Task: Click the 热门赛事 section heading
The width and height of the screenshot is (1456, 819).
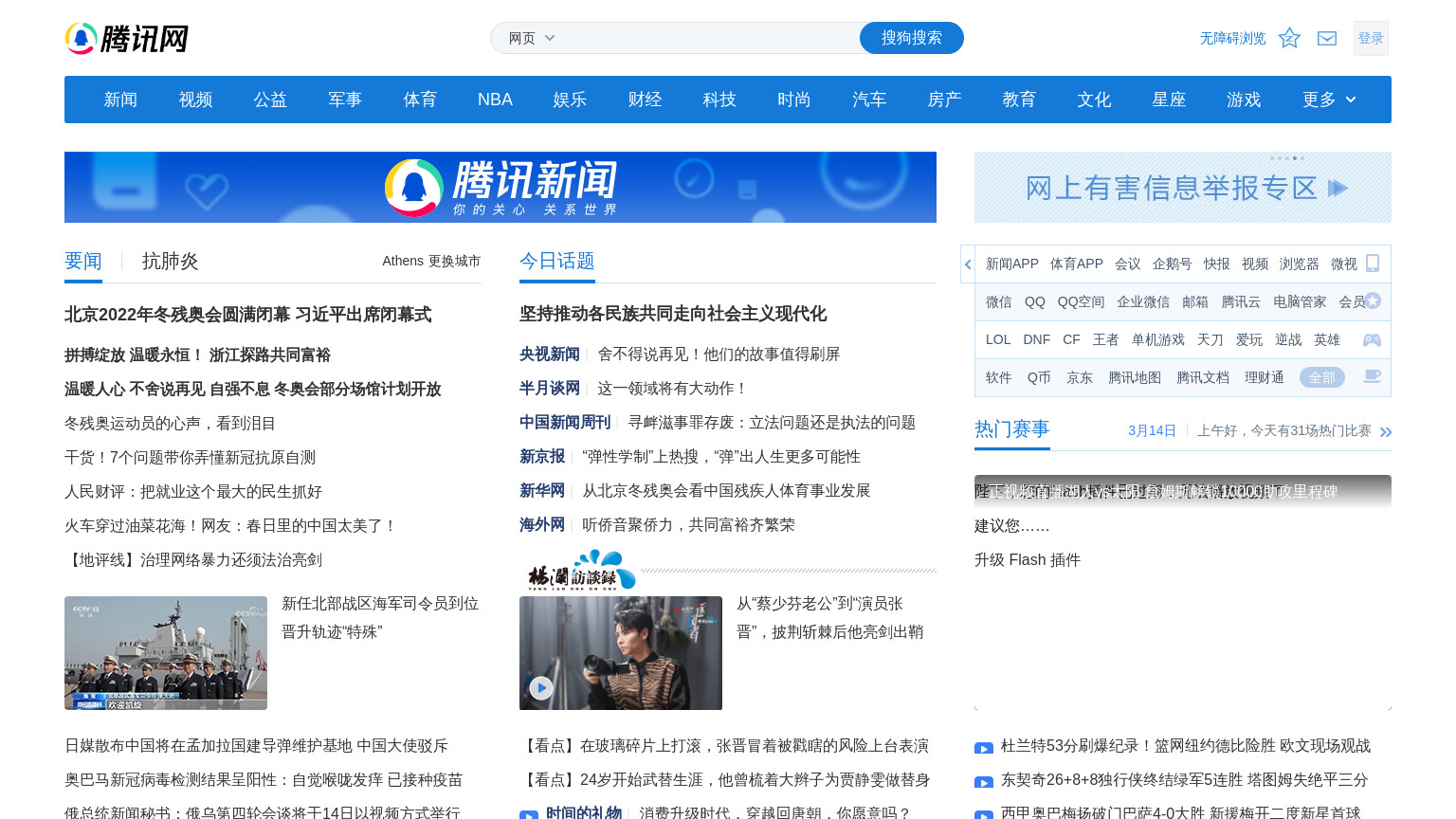Action: [x=1012, y=429]
